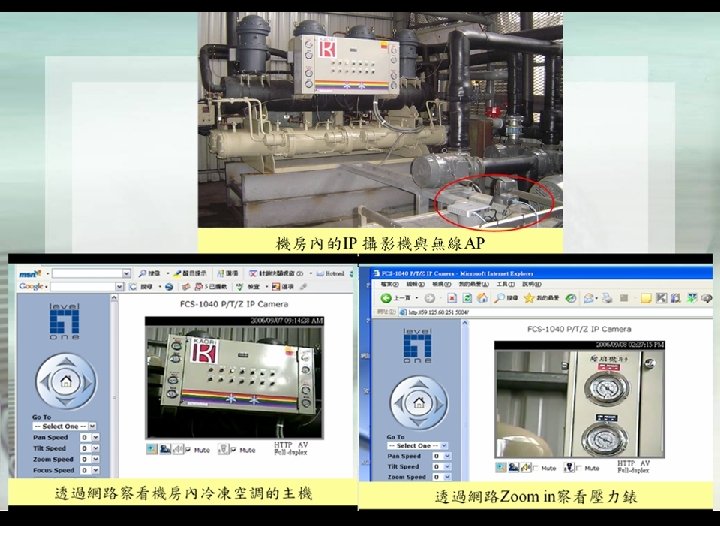Image resolution: width=720 pixels, height=540 pixels.
Task: Click scroll-up arrow in Internet Explorer sidebar
Action: tap(465, 323)
